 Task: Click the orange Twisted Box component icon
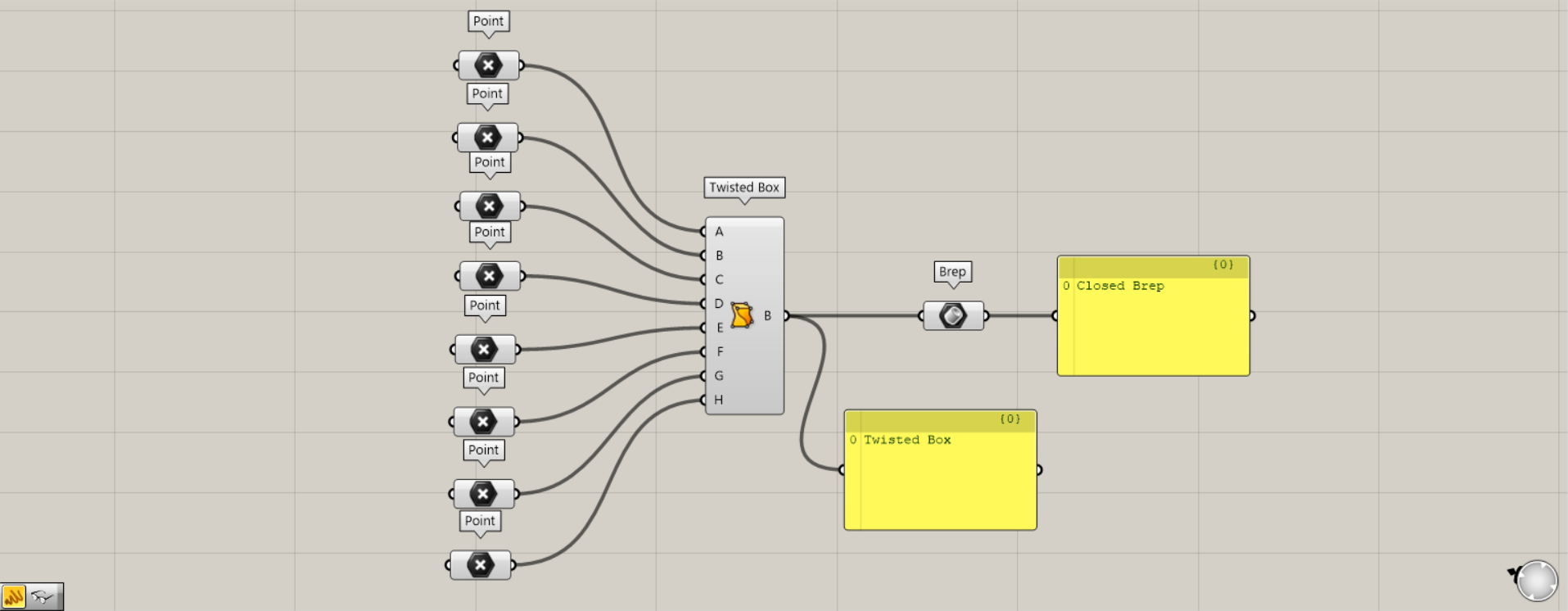[742, 315]
